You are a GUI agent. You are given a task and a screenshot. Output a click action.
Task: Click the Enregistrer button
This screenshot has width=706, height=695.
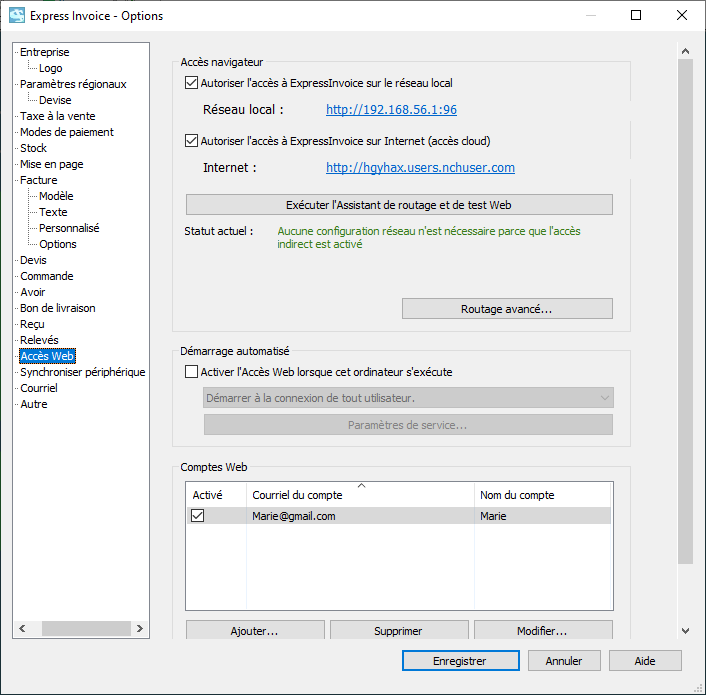tap(459, 661)
